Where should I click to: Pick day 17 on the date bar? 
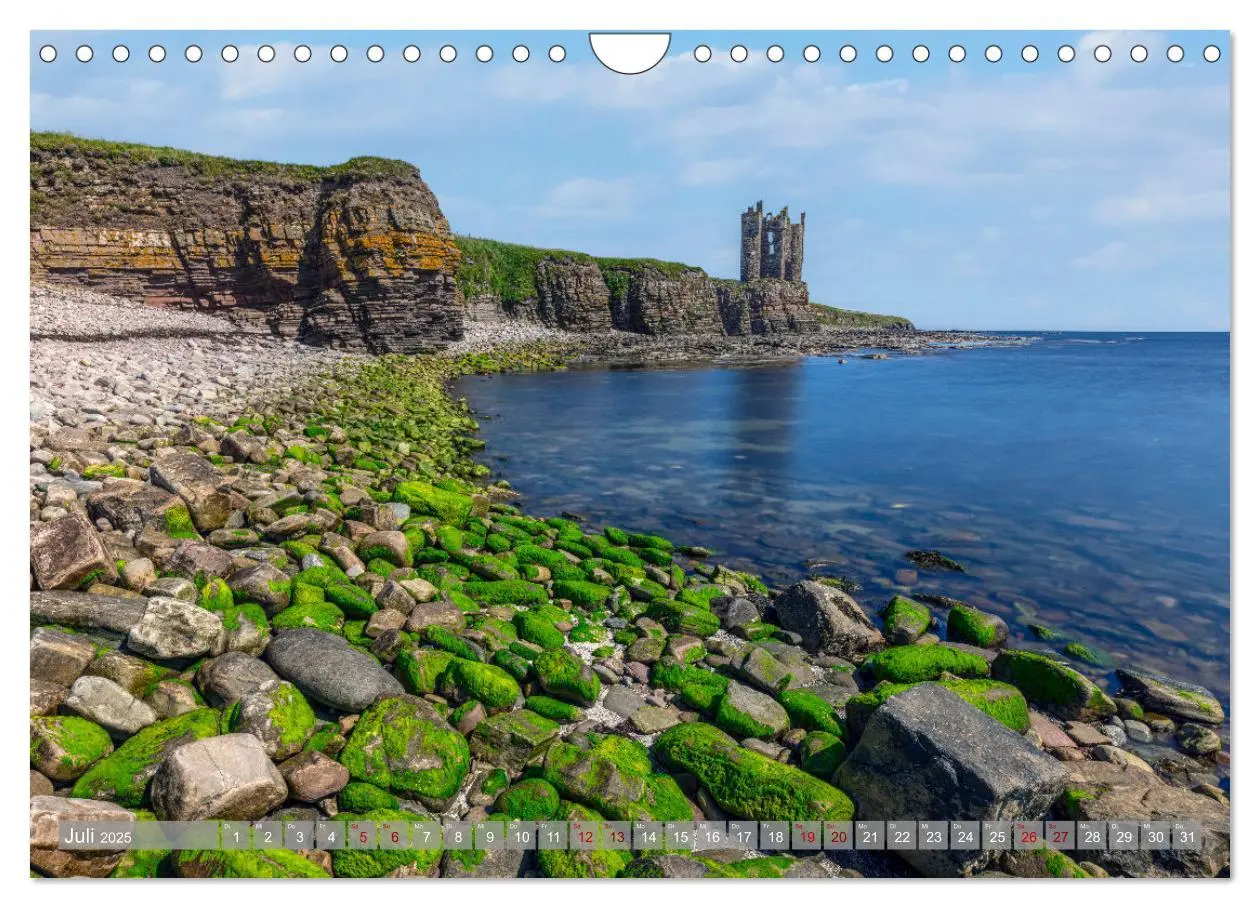(744, 836)
